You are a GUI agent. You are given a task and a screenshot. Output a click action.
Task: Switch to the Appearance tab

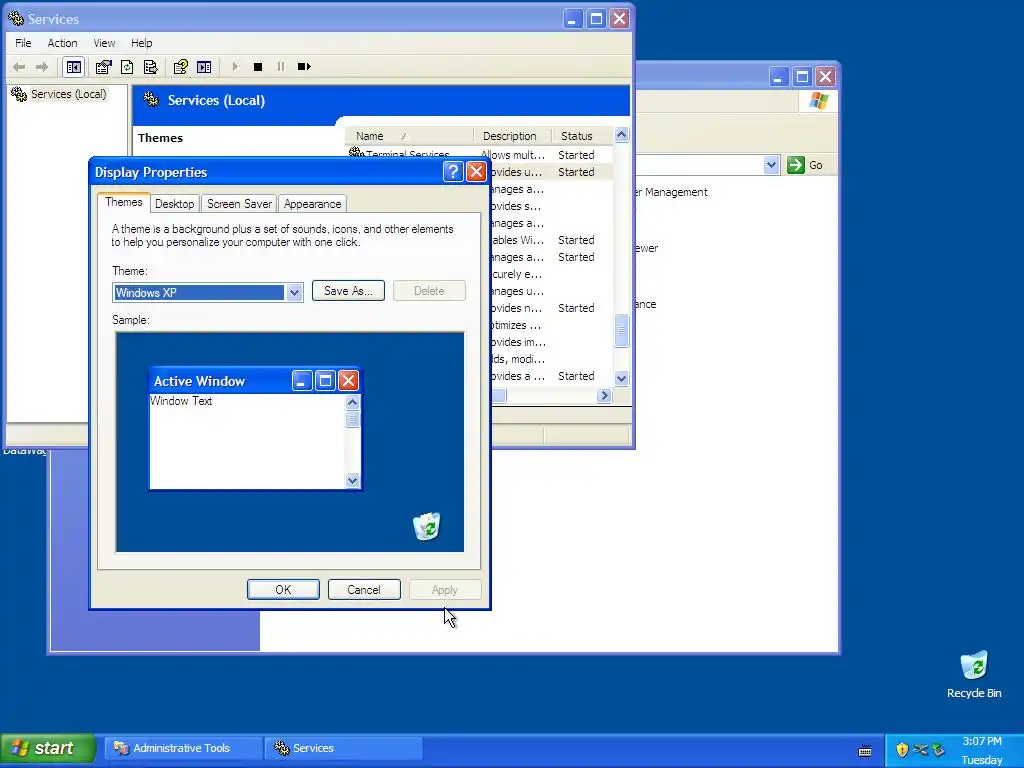coord(312,204)
